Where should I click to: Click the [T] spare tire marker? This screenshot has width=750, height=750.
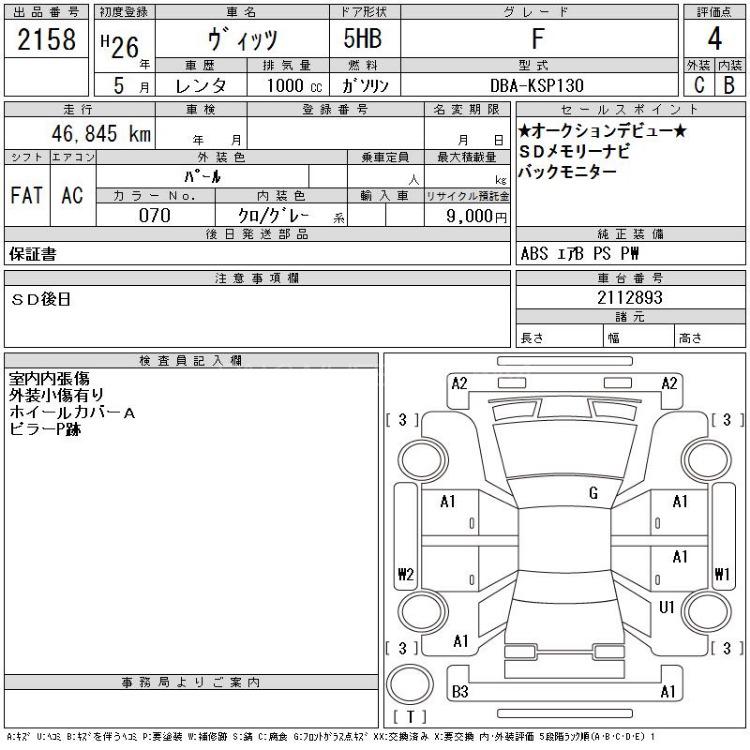[411, 716]
